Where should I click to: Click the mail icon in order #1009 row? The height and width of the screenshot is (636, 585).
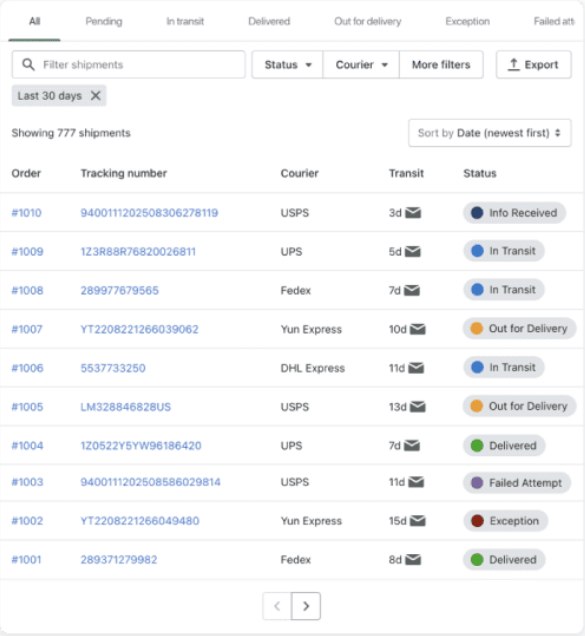(x=413, y=251)
